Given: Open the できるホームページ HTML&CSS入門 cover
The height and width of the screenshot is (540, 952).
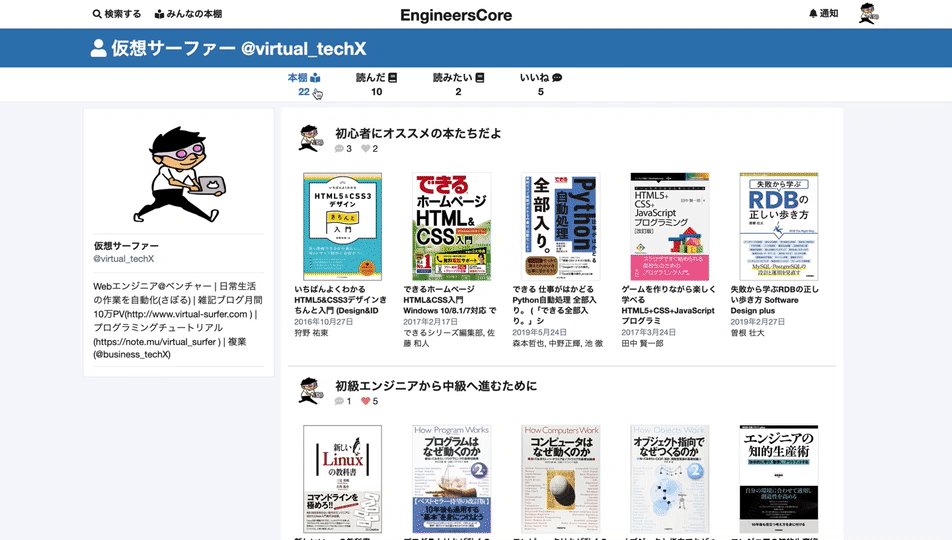Looking at the screenshot, I should (451, 227).
